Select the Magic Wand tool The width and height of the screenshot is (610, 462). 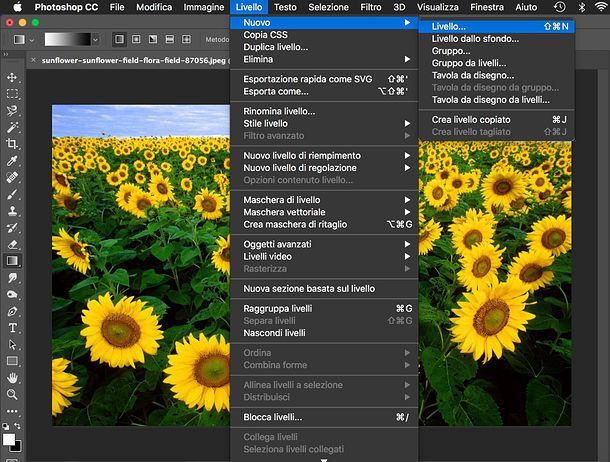pyautogui.click(x=12, y=127)
